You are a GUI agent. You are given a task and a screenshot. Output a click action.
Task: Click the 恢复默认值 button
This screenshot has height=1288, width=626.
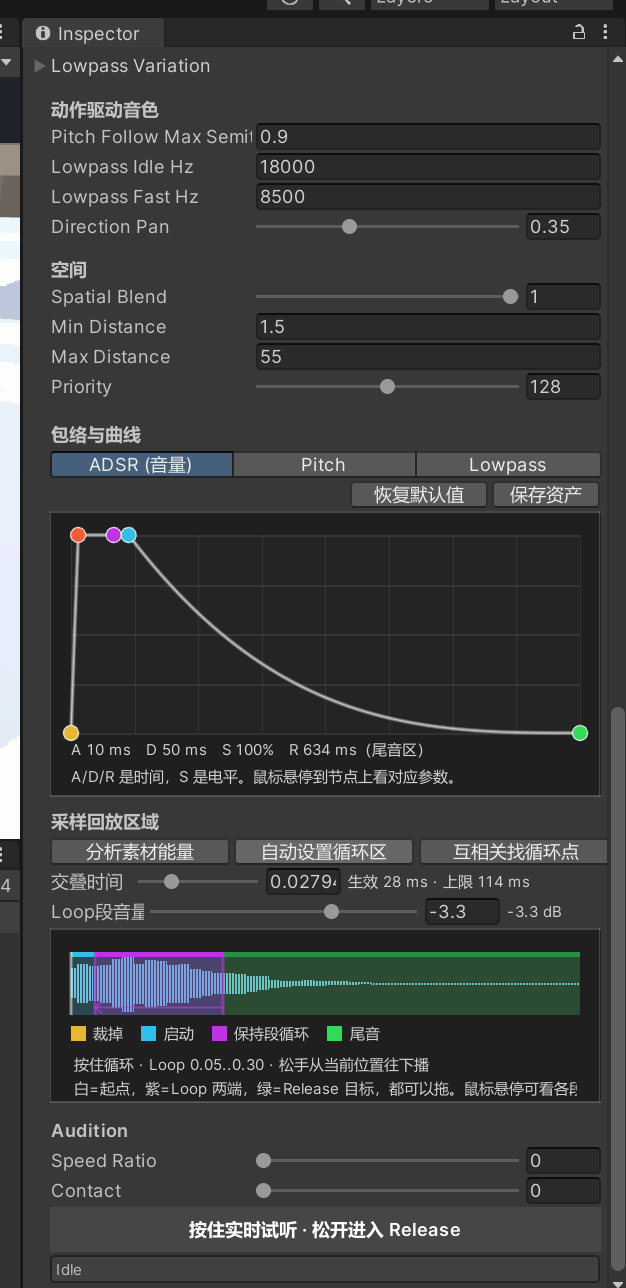pyautogui.click(x=419, y=495)
